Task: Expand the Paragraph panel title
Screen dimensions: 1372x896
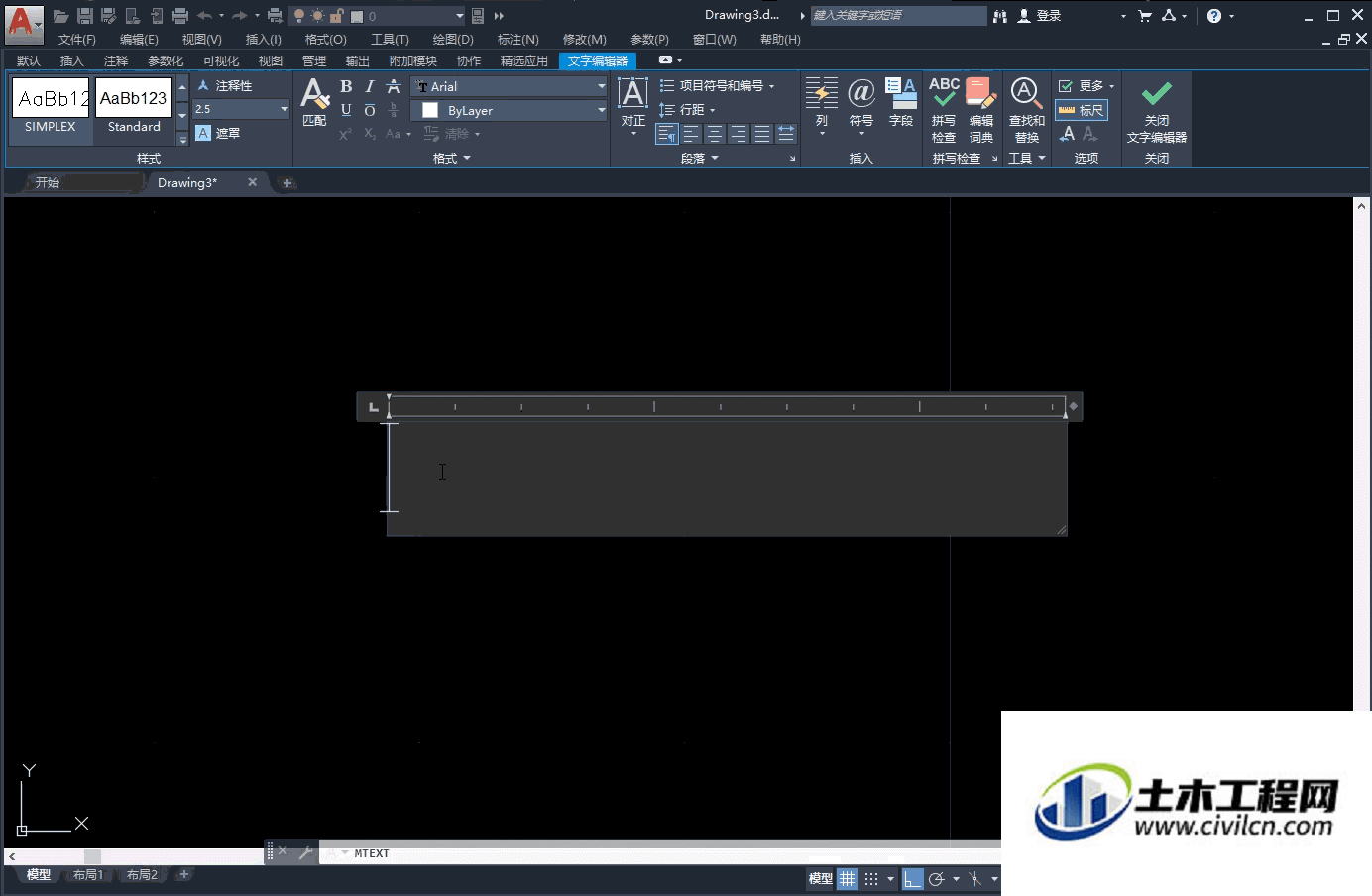Action: 700,159
